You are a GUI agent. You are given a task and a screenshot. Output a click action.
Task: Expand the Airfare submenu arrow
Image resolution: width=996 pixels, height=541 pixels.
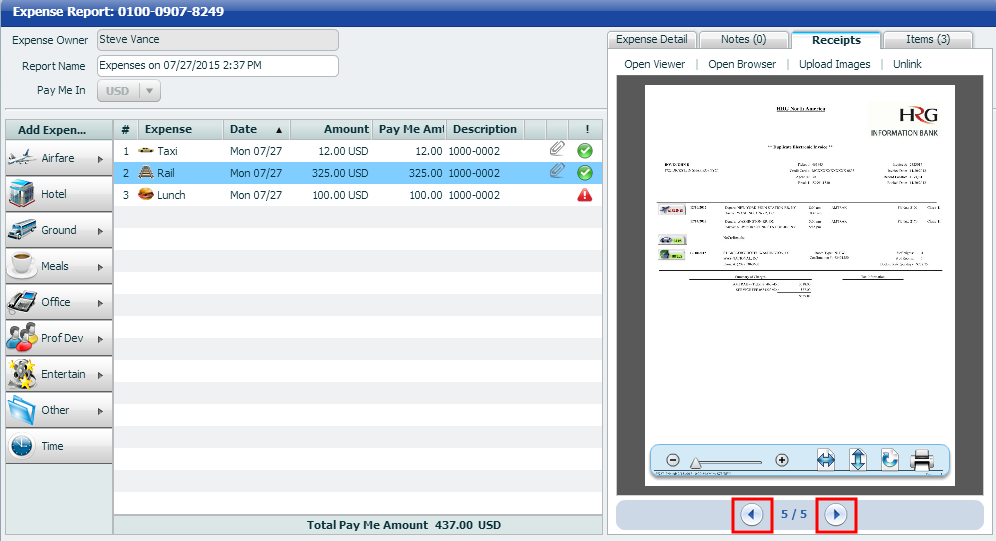click(100, 159)
